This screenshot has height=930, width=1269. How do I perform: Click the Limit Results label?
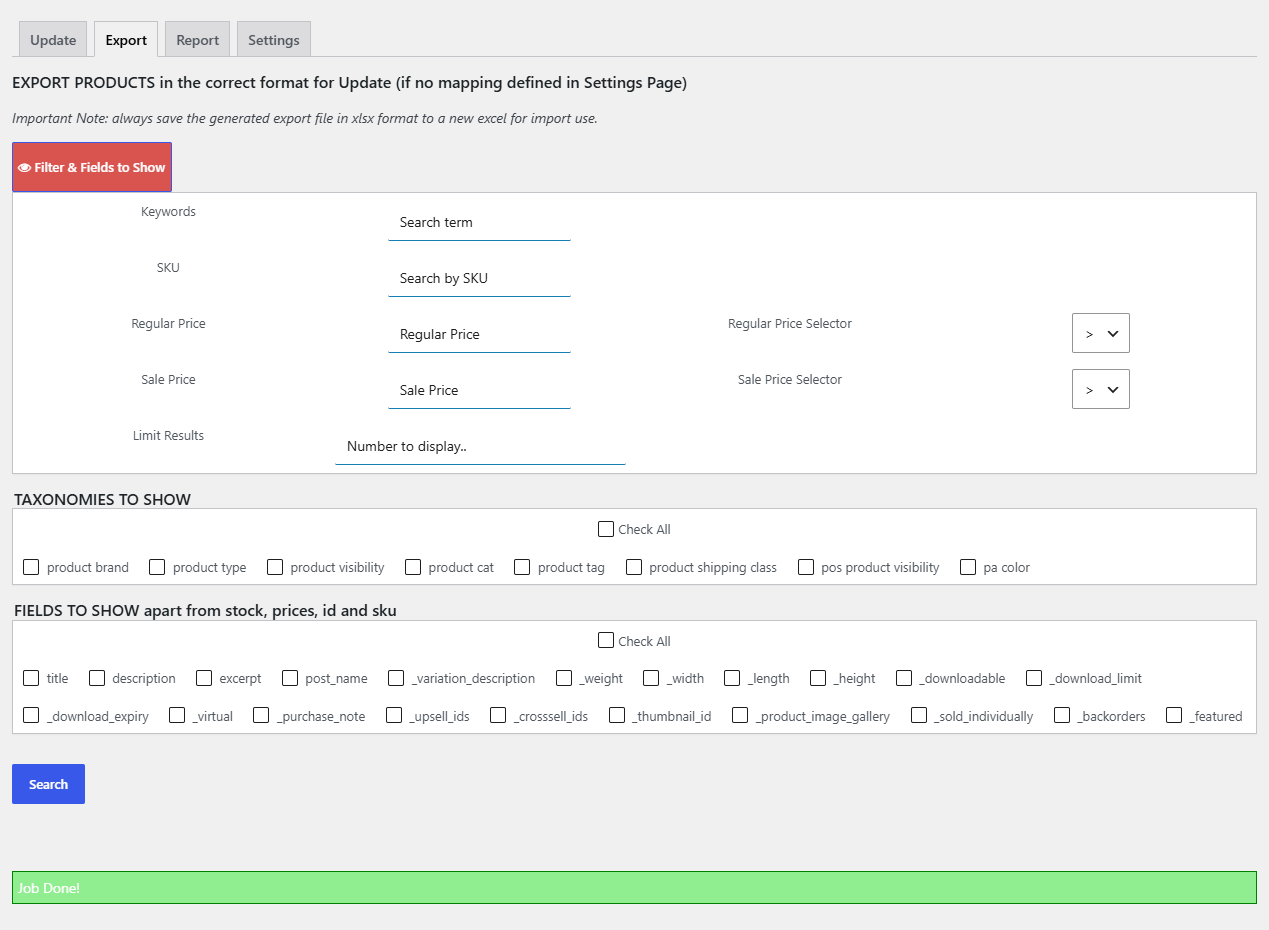(168, 436)
